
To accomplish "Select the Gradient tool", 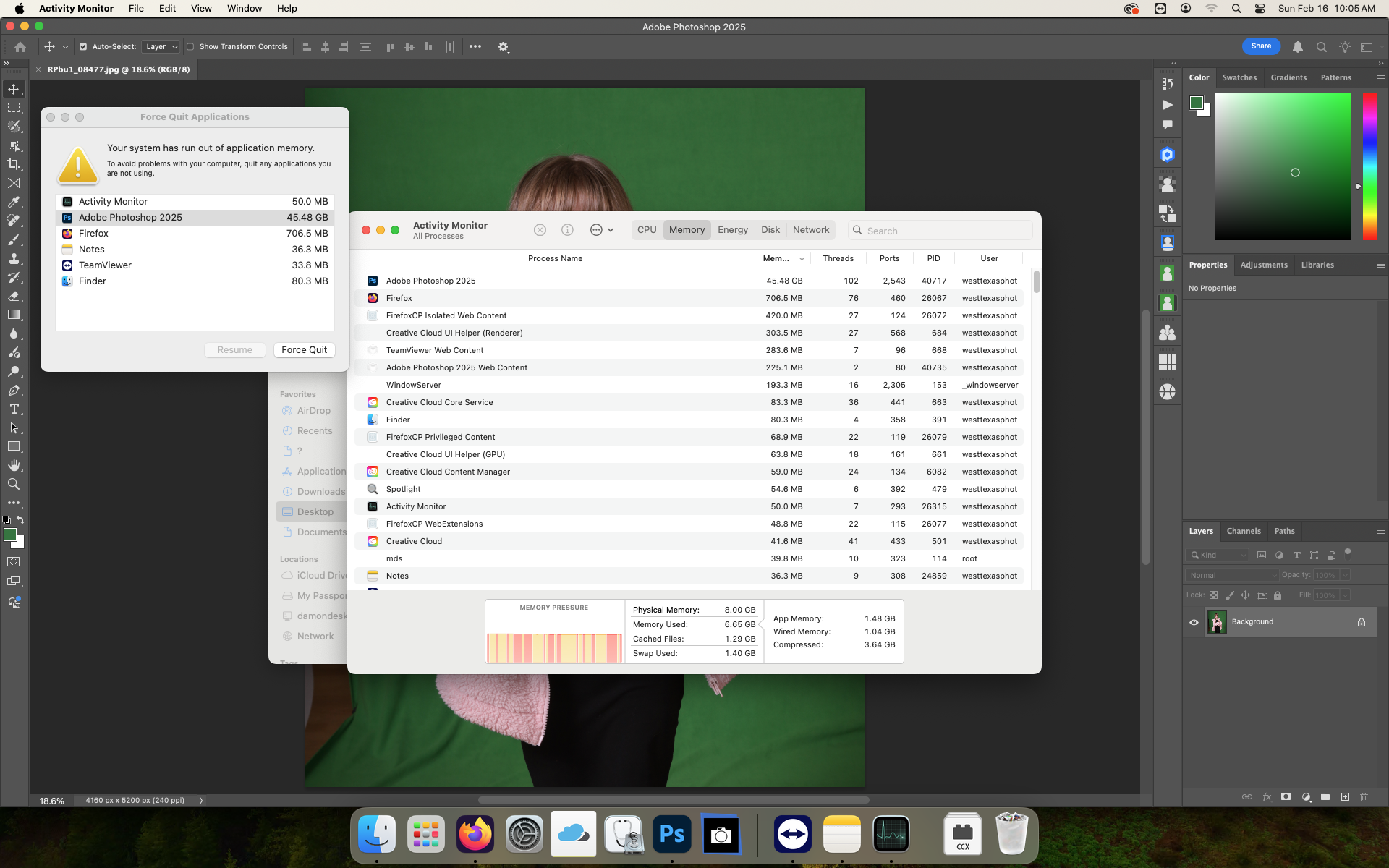I will click(14, 315).
